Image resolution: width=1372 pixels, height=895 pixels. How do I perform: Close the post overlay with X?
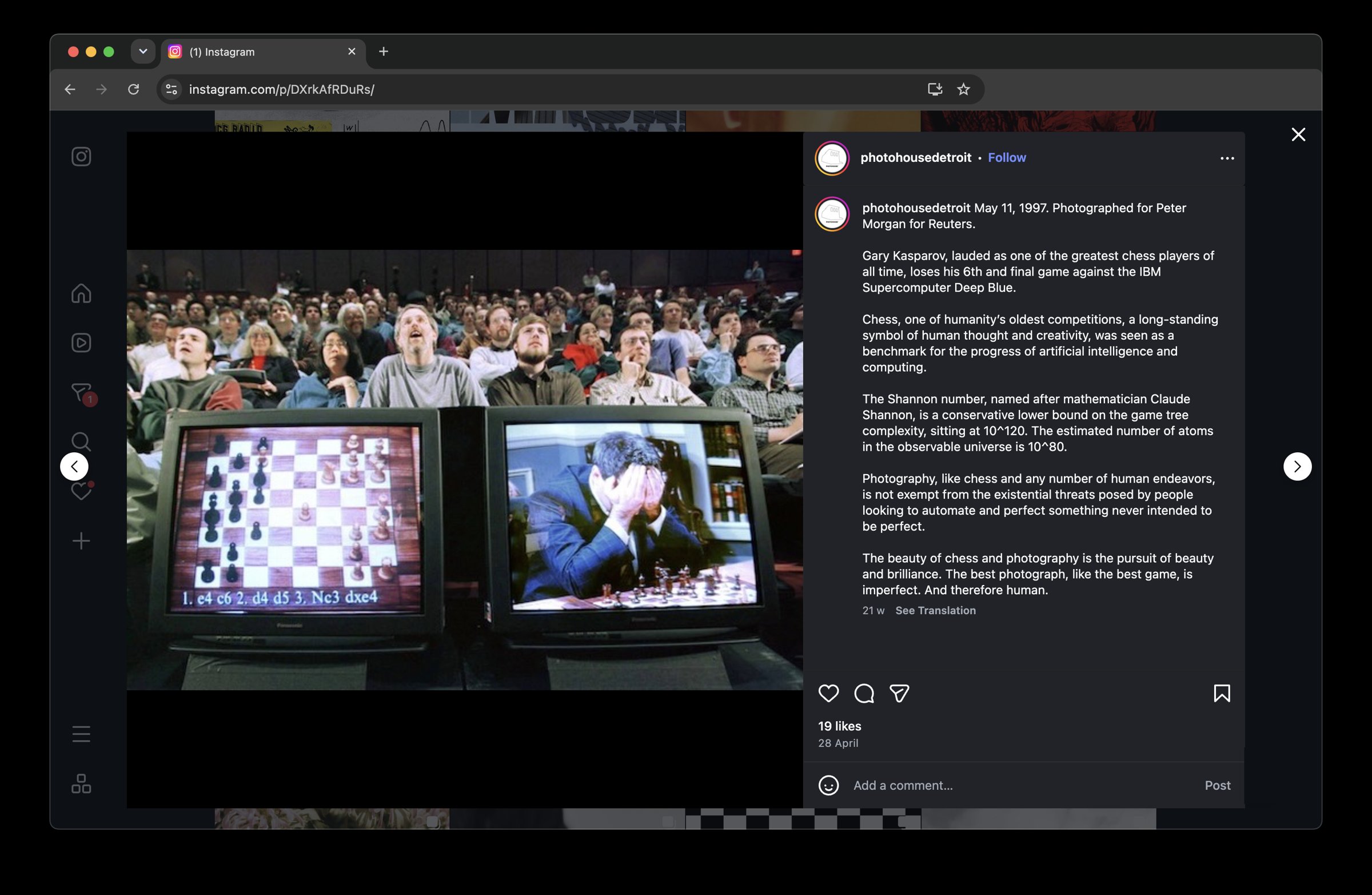[1298, 134]
